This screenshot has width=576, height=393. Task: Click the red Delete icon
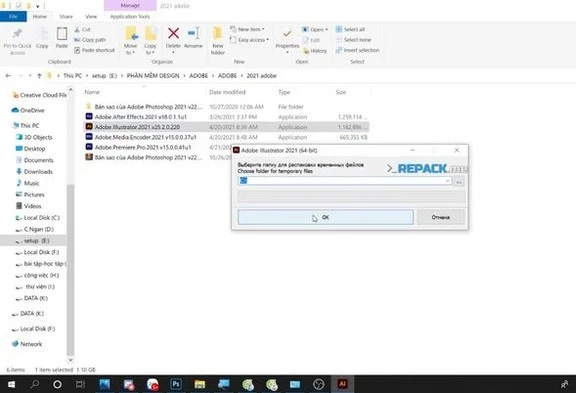[173, 33]
